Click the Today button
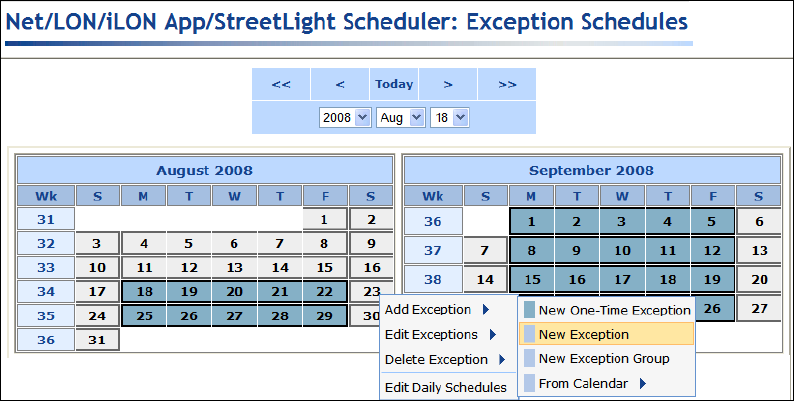This screenshot has width=794, height=401. tap(394, 84)
